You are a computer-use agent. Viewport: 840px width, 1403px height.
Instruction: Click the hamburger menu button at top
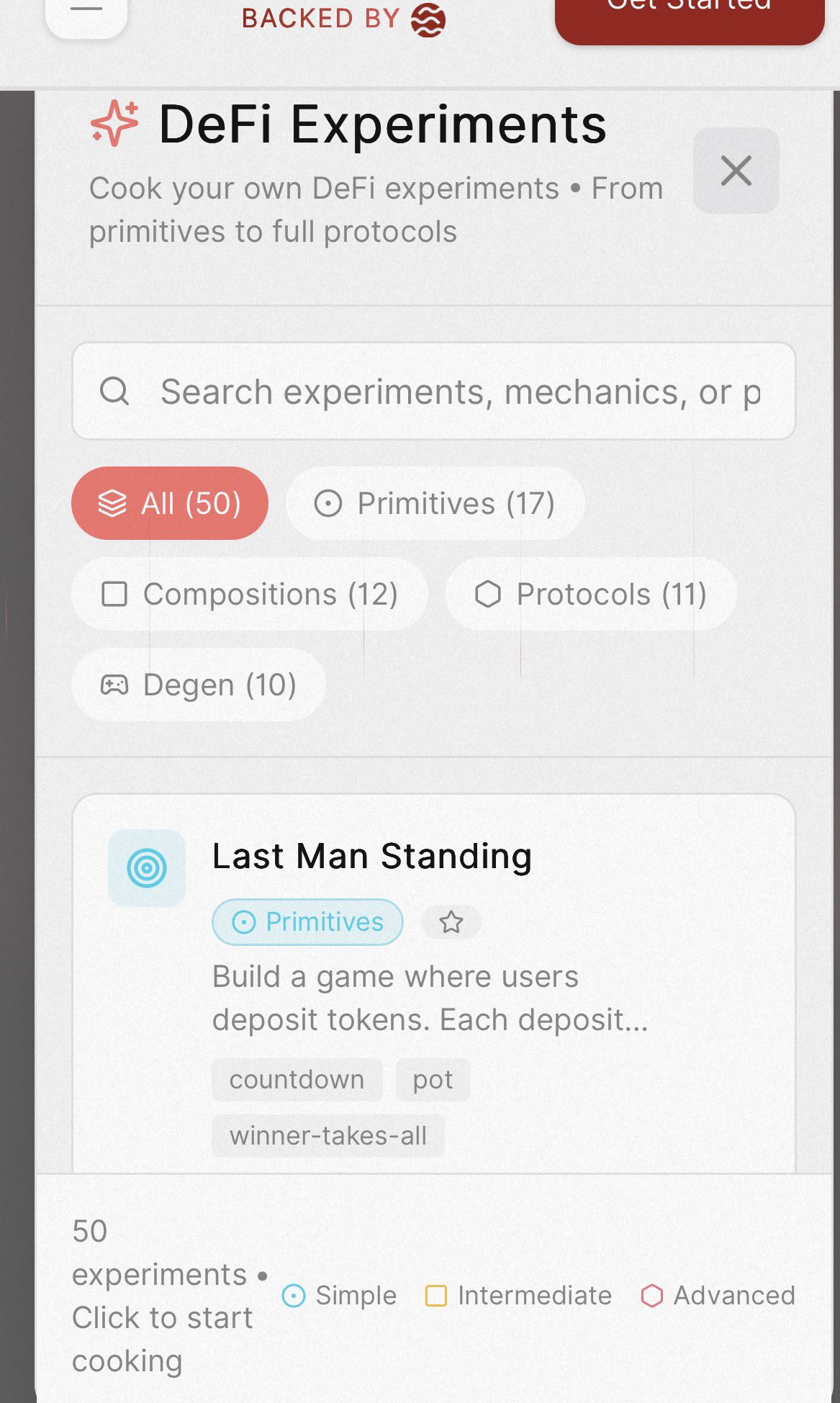pos(86,10)
